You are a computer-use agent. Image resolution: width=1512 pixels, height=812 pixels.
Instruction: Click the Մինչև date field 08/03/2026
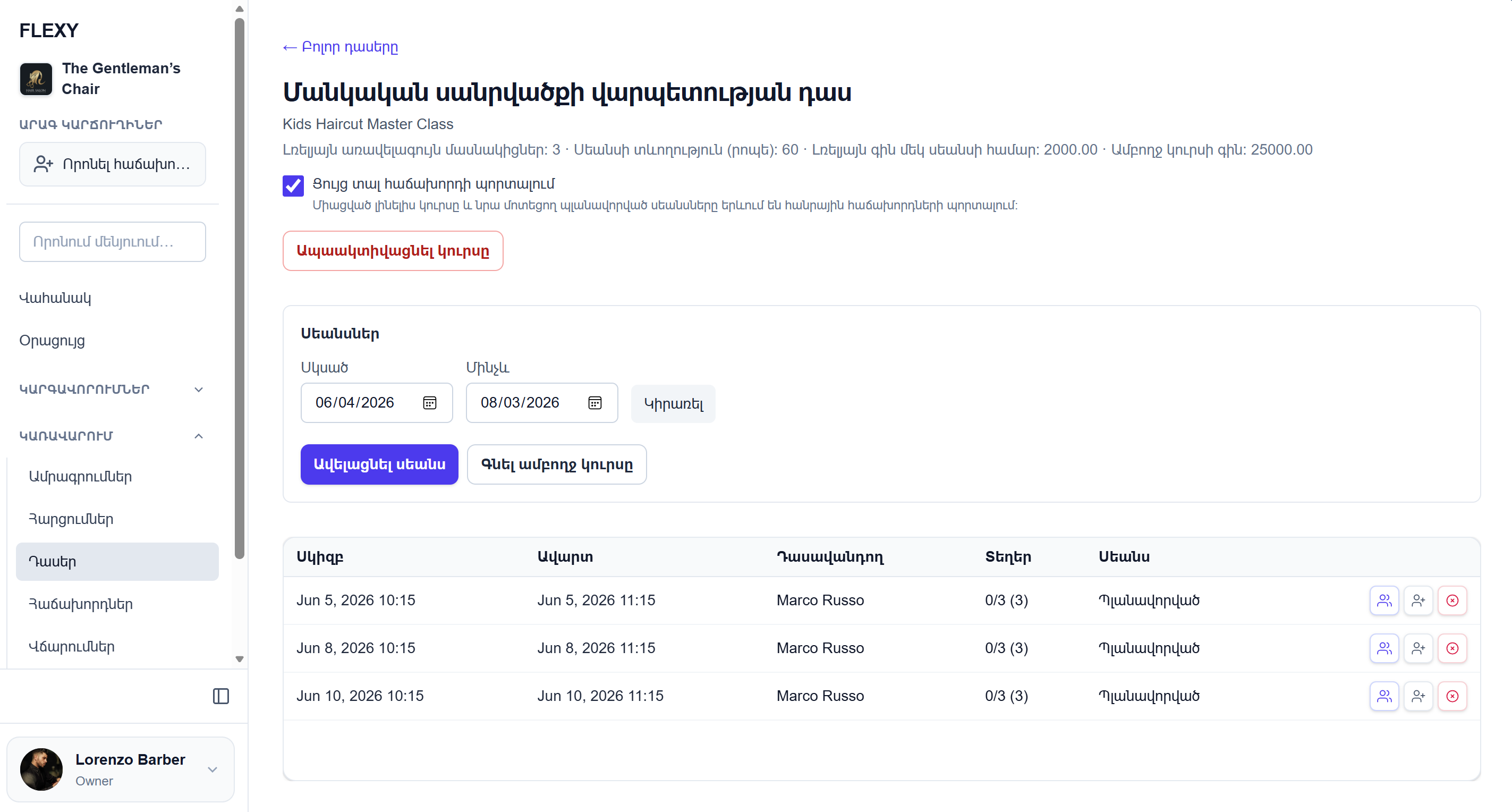[x=542, y=403]
